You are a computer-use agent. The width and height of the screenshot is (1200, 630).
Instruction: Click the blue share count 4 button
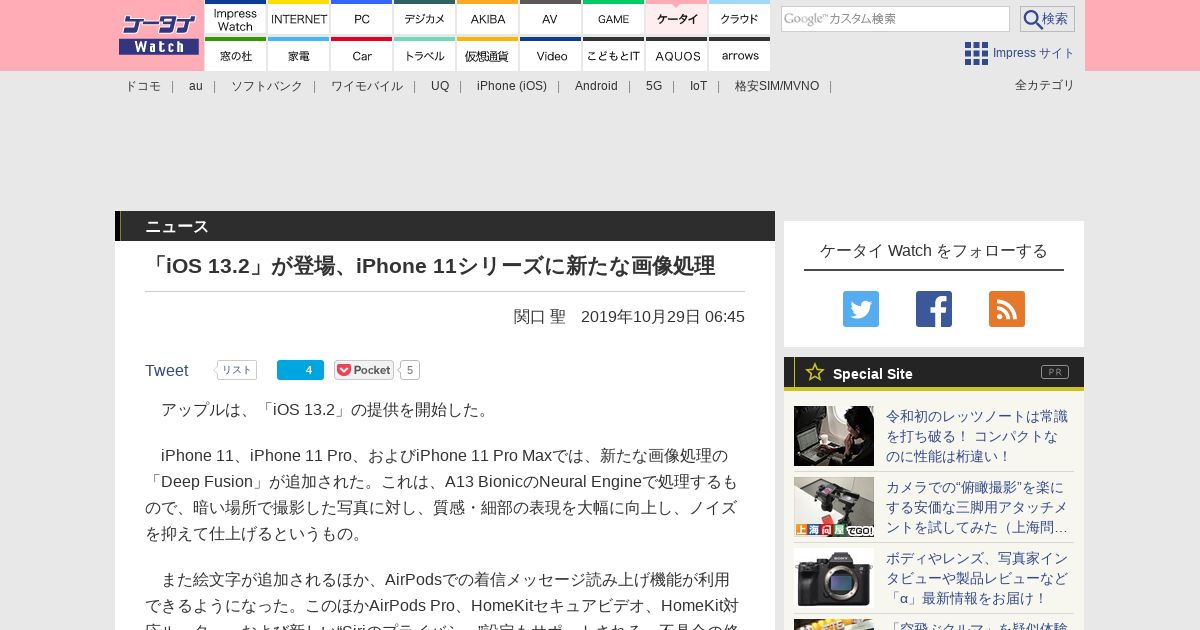[x=300, y=370]
